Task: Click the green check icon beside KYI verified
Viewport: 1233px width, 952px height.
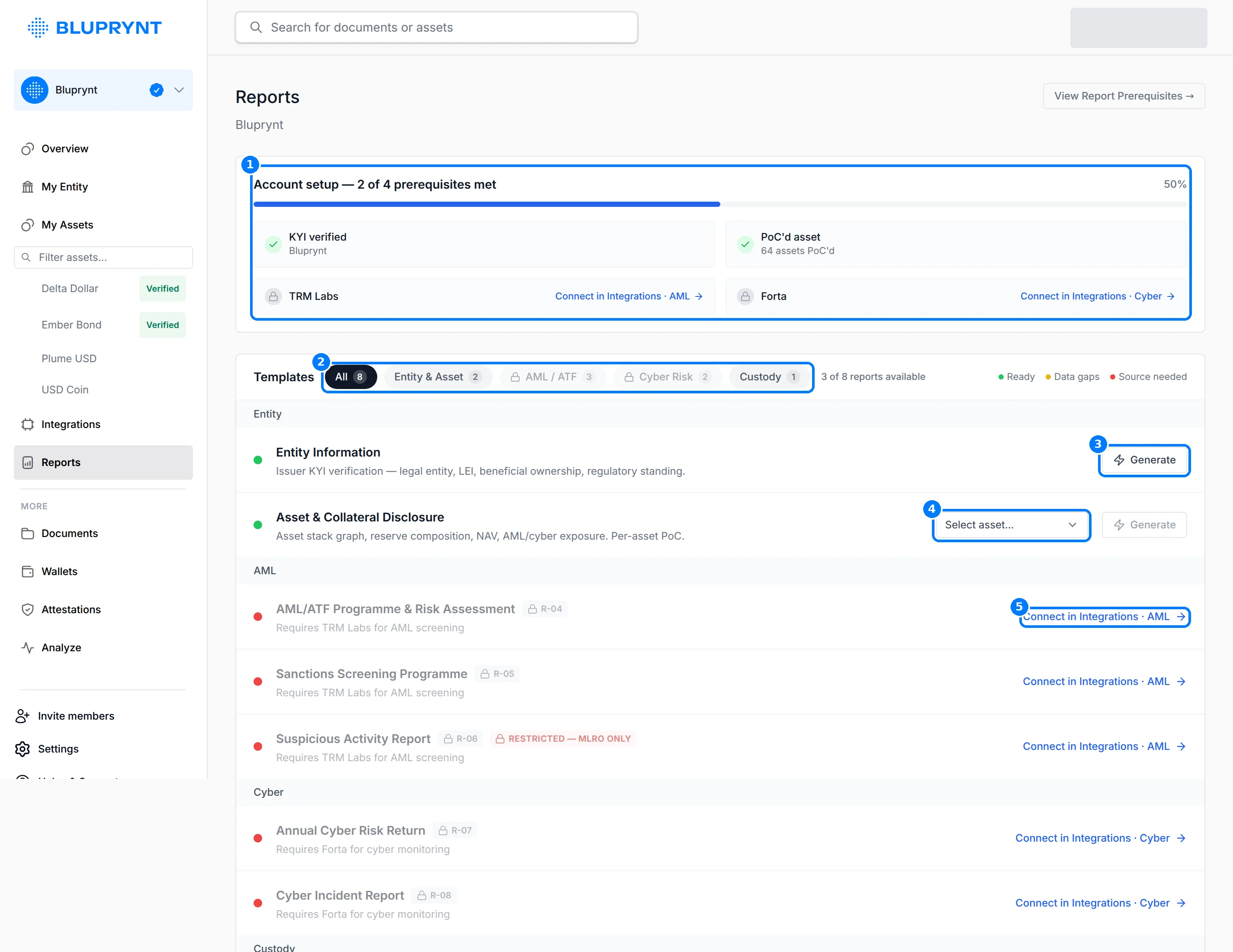Action: [273, 244]
